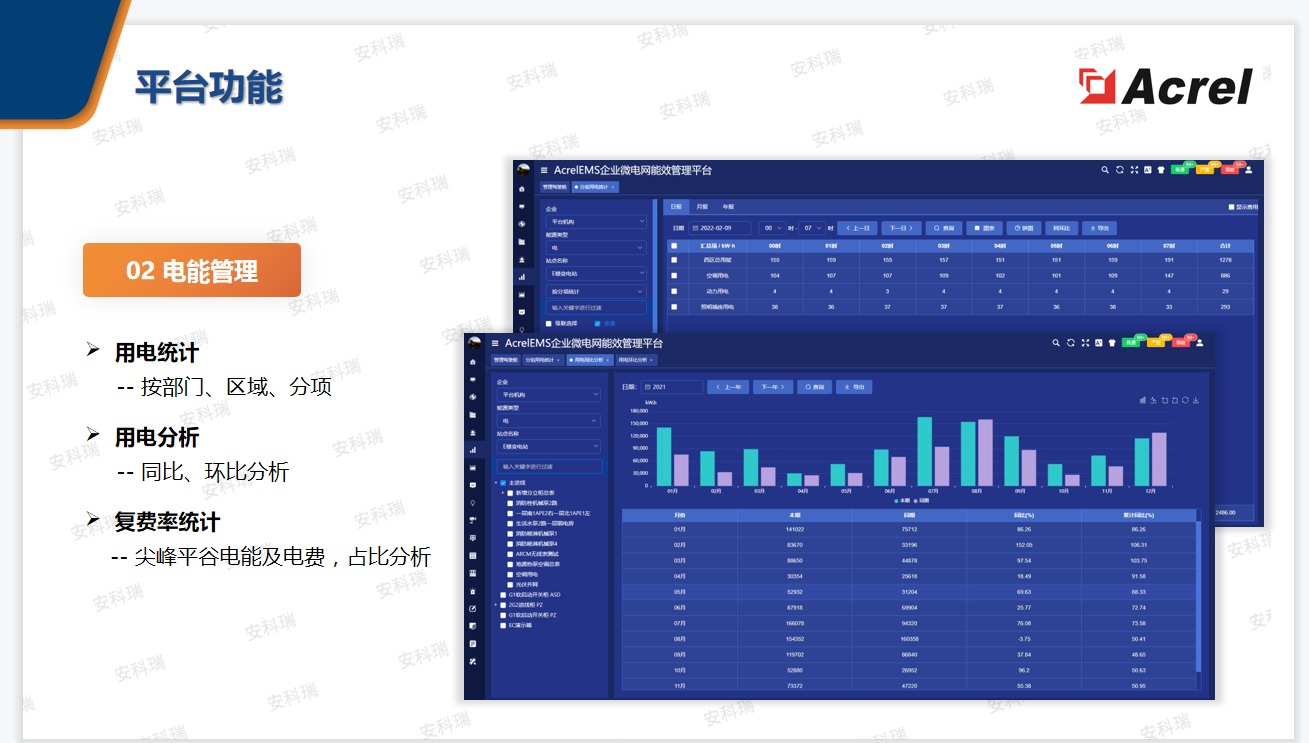Check the 空调用电 tree checkbox in the front window
This screenshot has height=743, width=1309.
(x=510, y=575)
